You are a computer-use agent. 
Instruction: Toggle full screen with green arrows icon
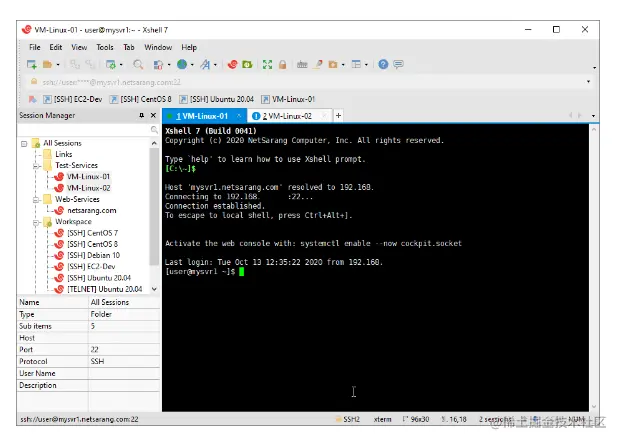click(268, 64)
